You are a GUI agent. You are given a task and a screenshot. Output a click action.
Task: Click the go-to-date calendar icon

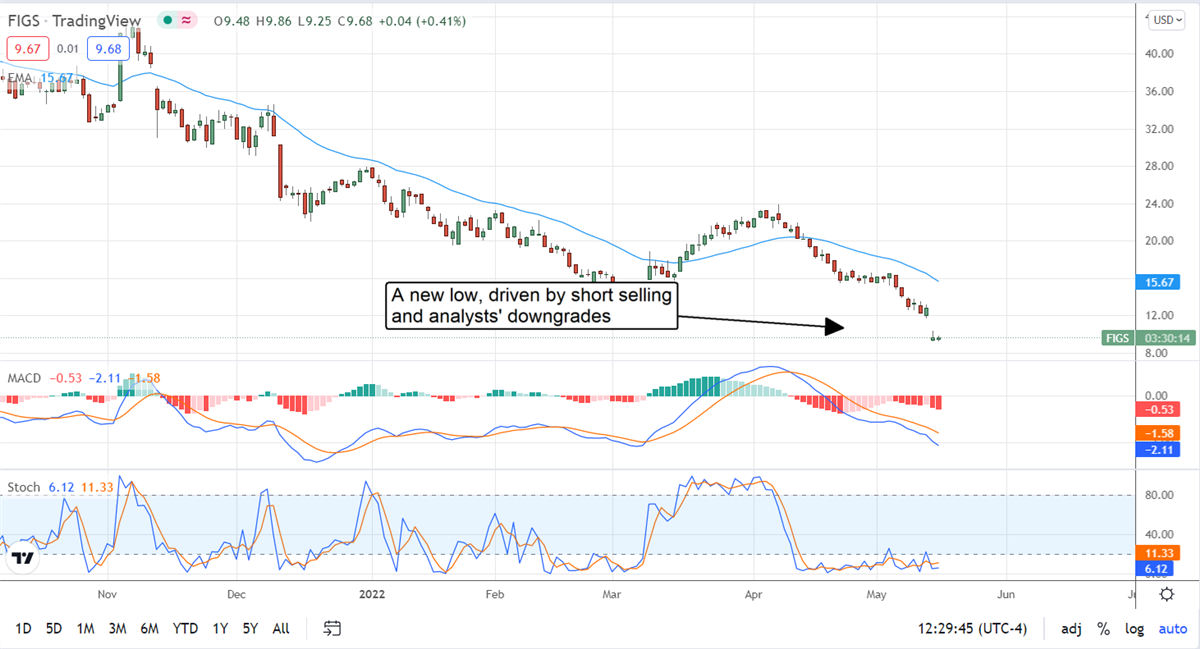(333, 629)
